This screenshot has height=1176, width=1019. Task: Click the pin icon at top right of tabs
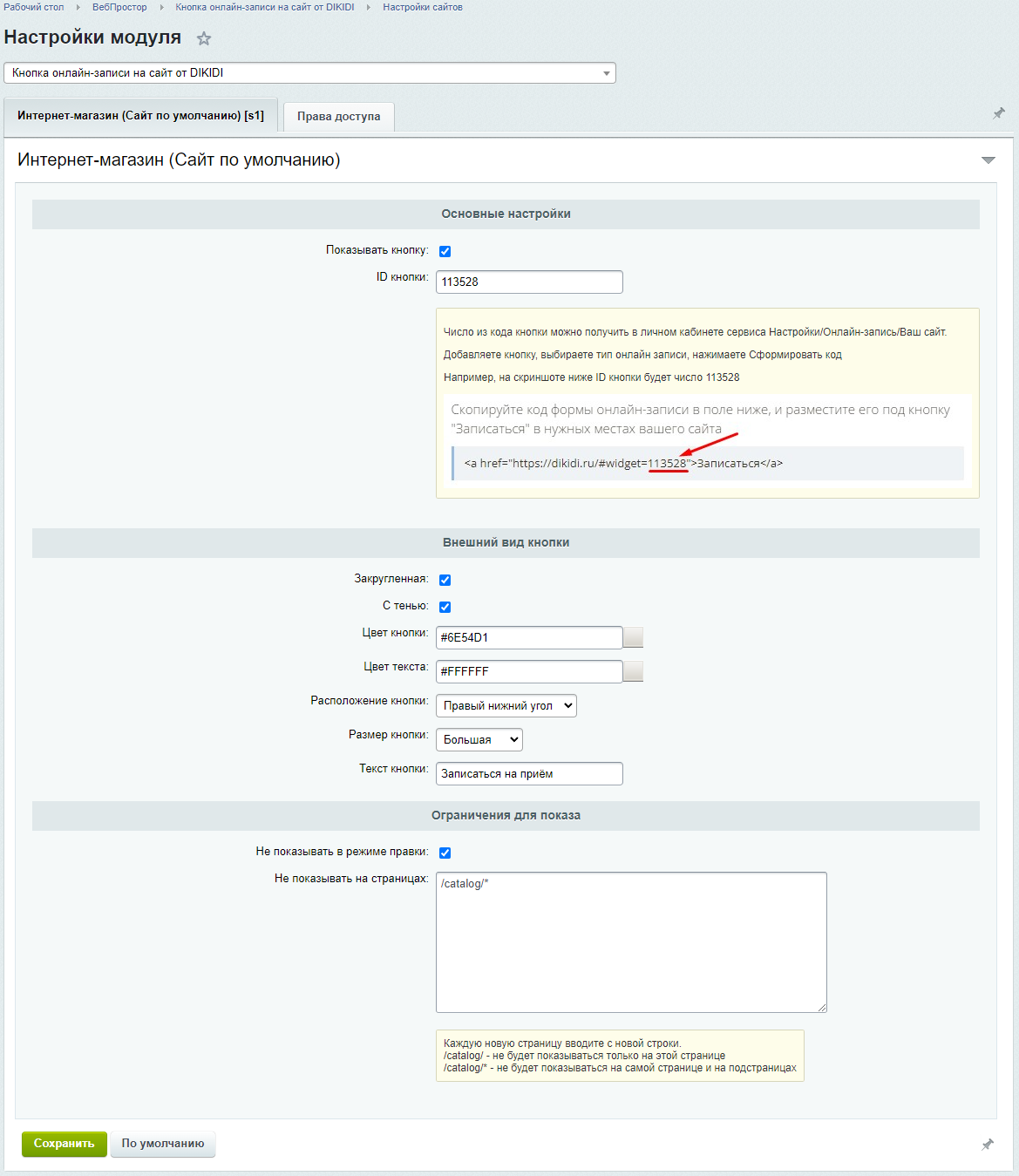(999, 113)
